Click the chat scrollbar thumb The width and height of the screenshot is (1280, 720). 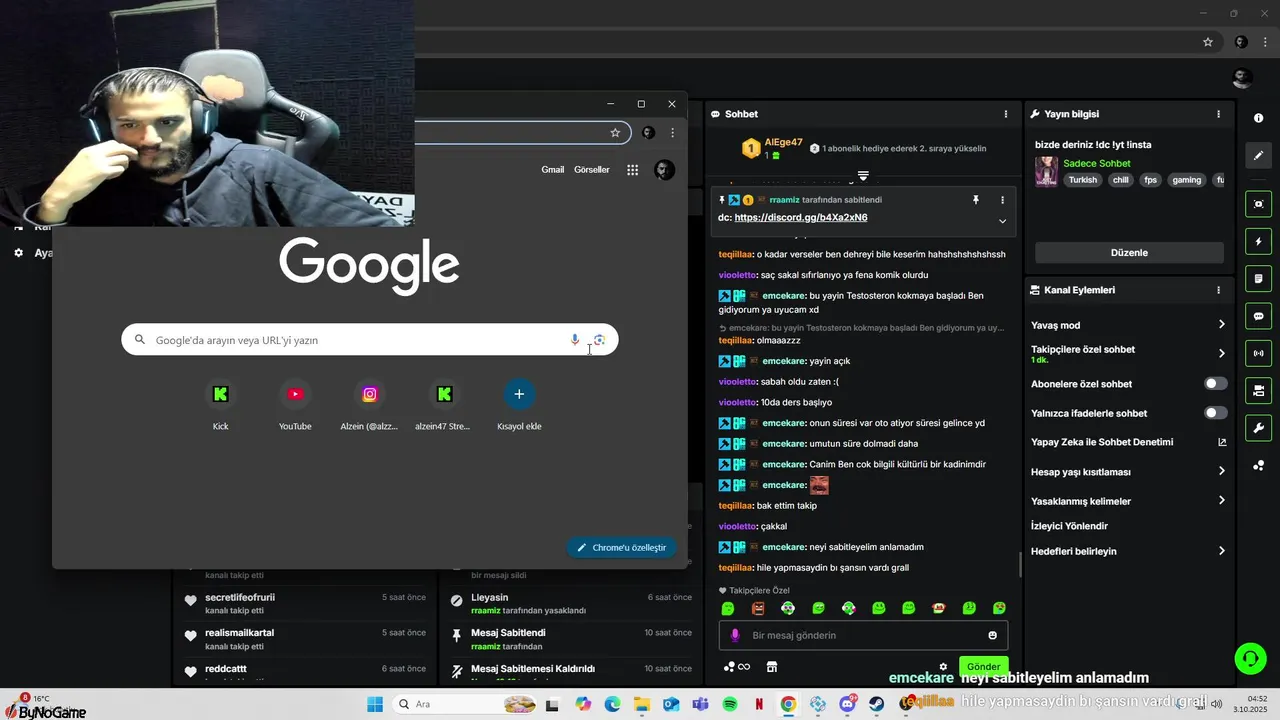pyautogui.click(x=1020, y=565)
